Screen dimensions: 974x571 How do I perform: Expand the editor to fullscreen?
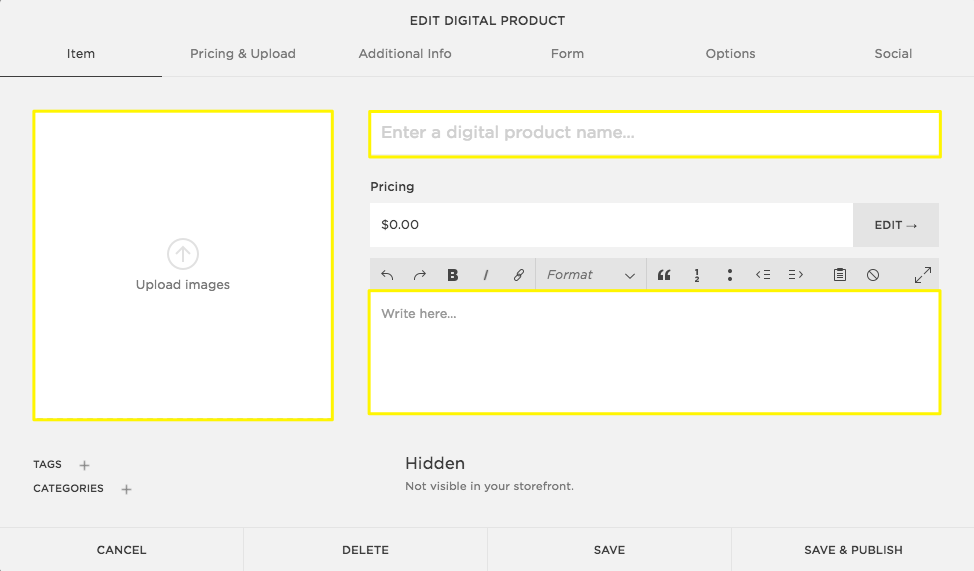(923, 274)
